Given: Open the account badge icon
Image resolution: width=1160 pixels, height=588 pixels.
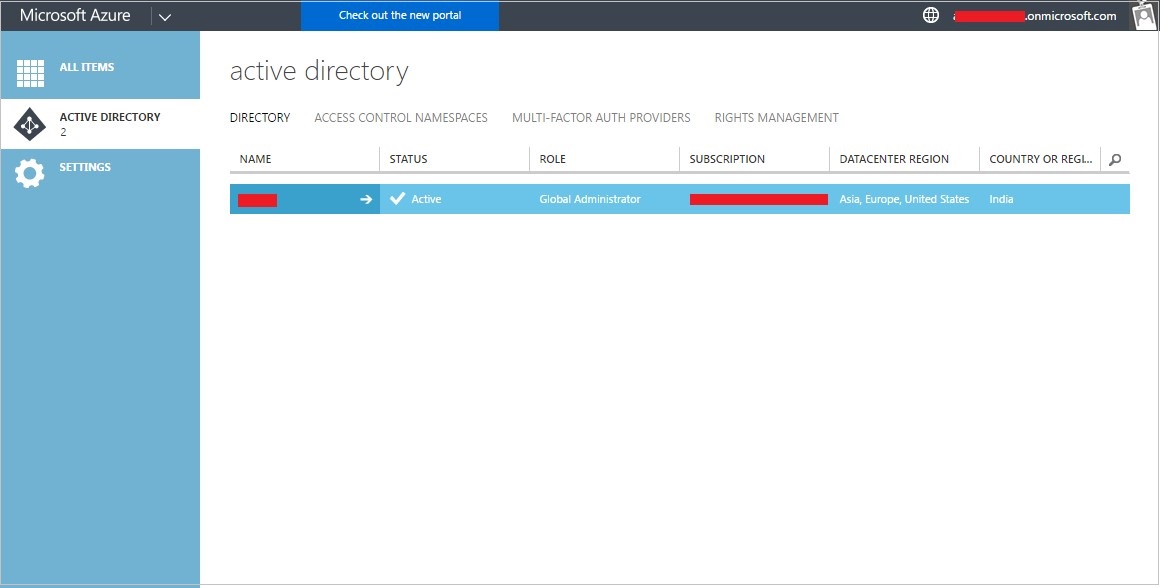Looking at the screenshot, I should click(1144, 16).
